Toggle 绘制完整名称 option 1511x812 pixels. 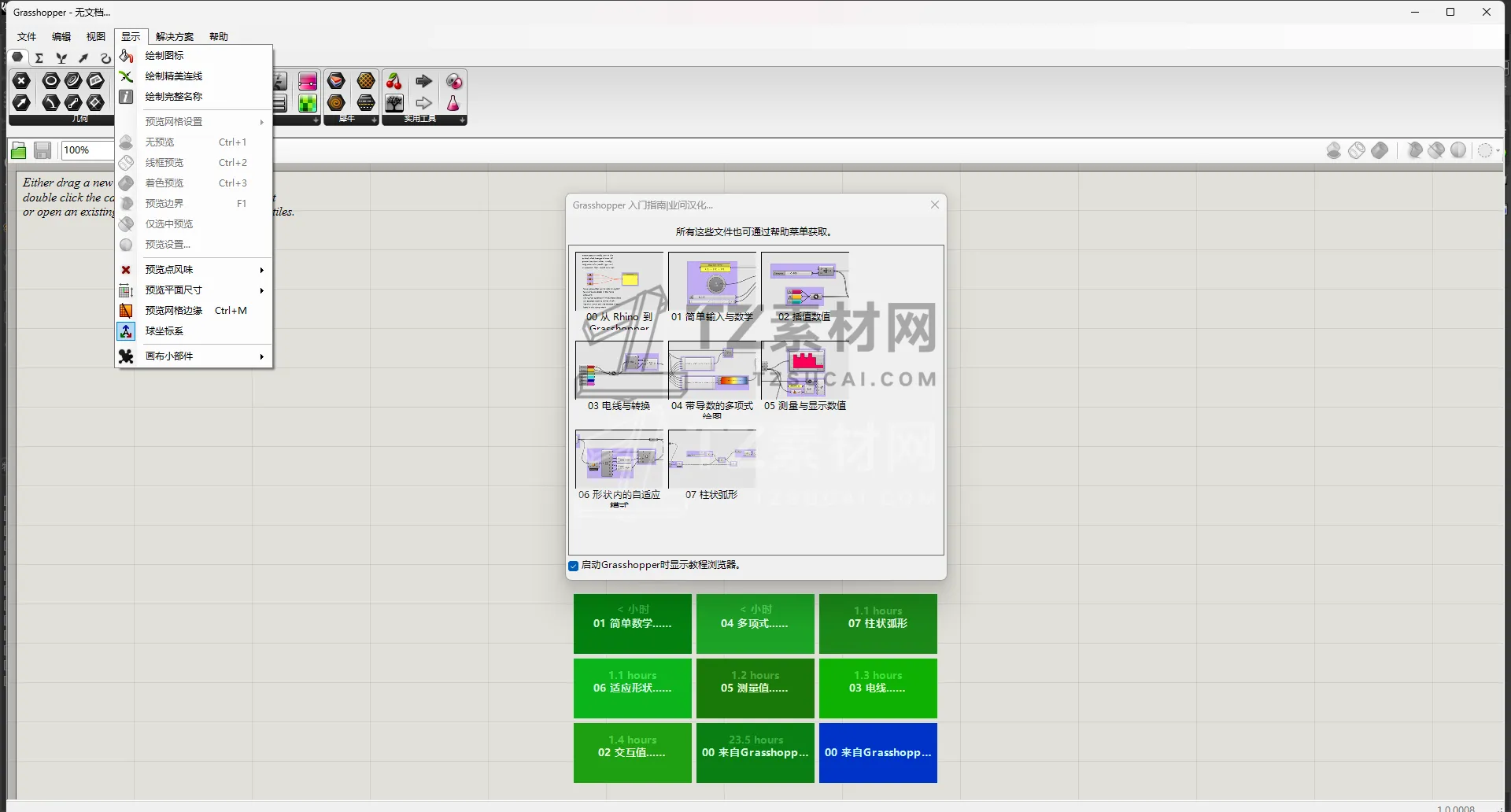pos(194,97)
